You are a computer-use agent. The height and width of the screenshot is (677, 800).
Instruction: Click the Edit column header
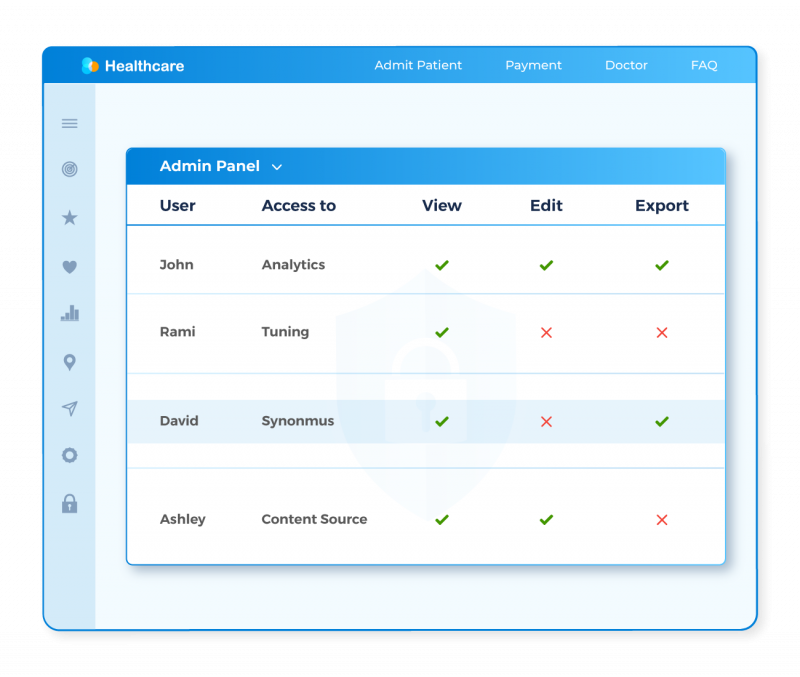click(x=546, y=205)
